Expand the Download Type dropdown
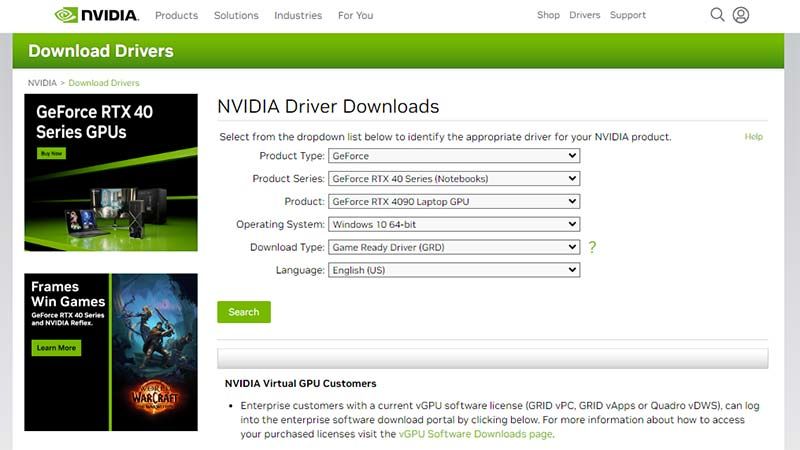Screen dimensions: 800x450 pyautogui.click(x=454, y=247)
